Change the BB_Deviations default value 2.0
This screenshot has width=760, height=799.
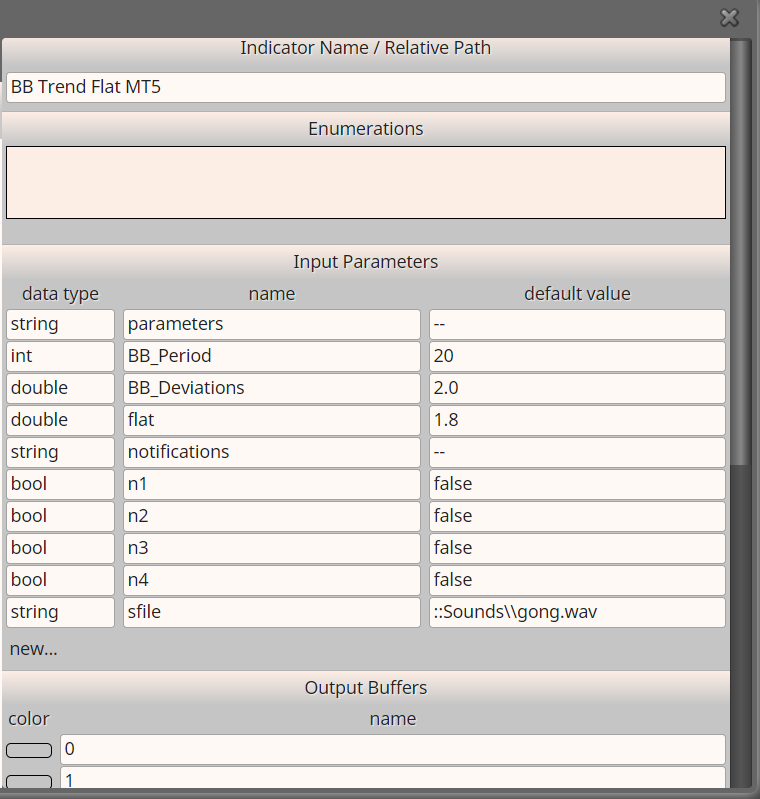[577, 388]
